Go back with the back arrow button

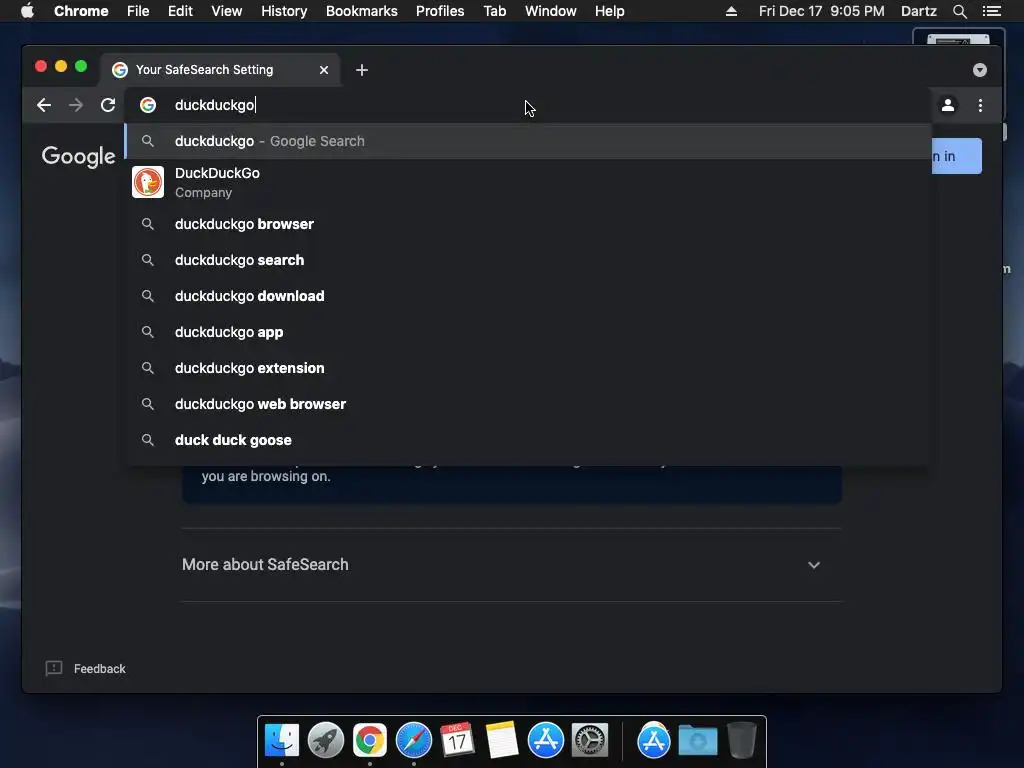pyautogui.click(x=44, y=105)
